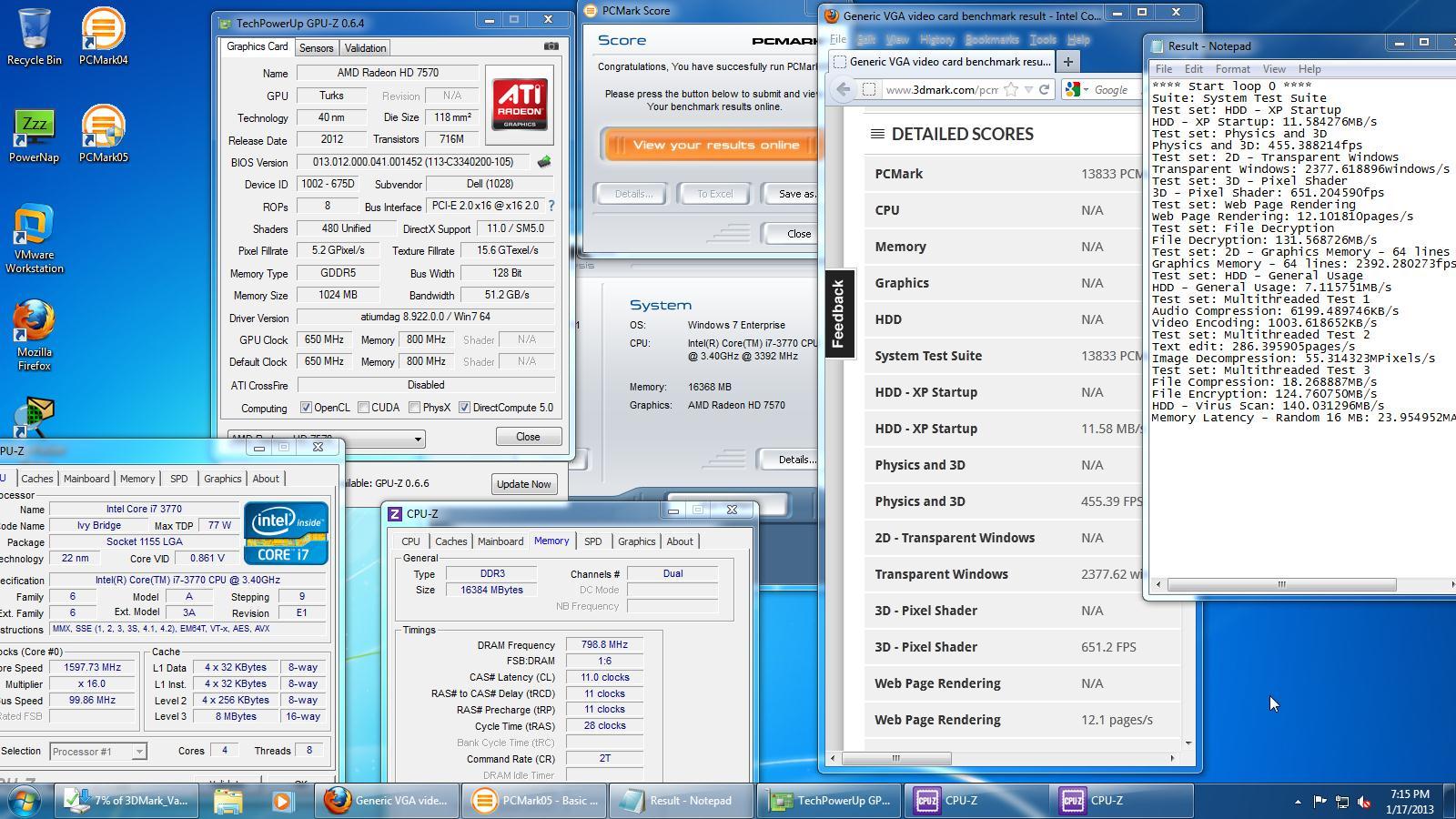Click View your results online button
Image resolution: width=1456 pixels, height=819 pixels.
point(712,145)
